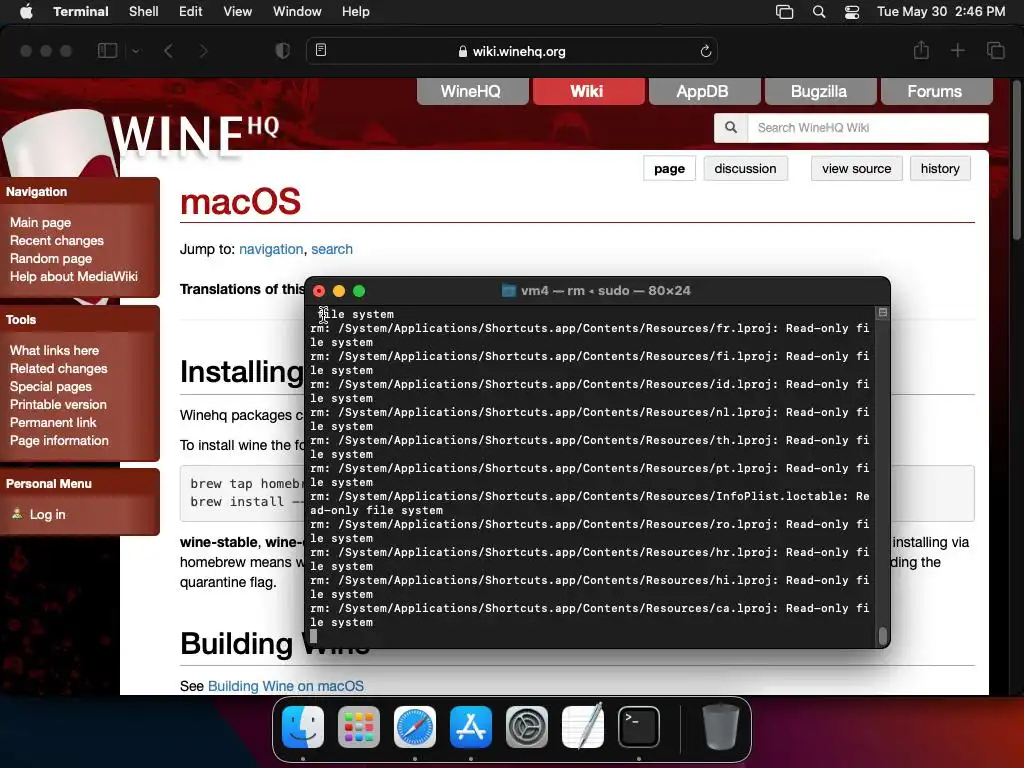This screenshot has width=1024, height=768.
Task: Open Building Wine on macOS link
Action: 286,686
